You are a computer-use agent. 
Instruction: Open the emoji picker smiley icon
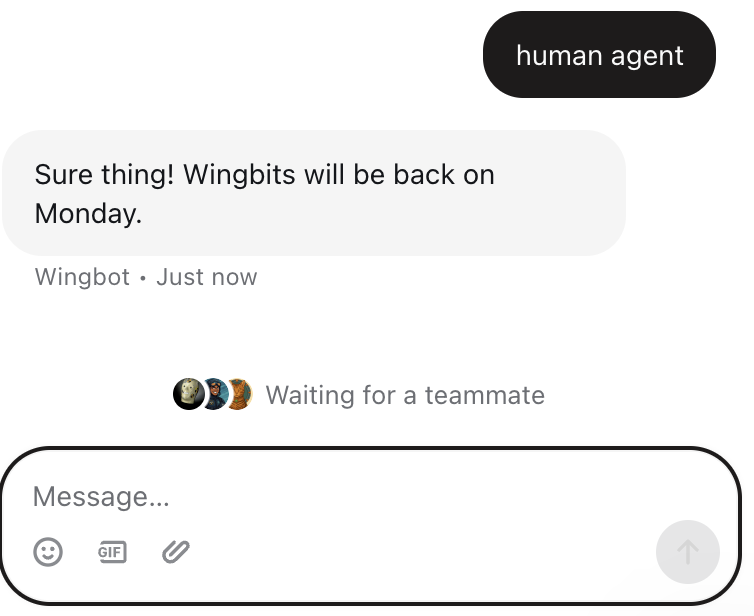(x=48, y=552)
